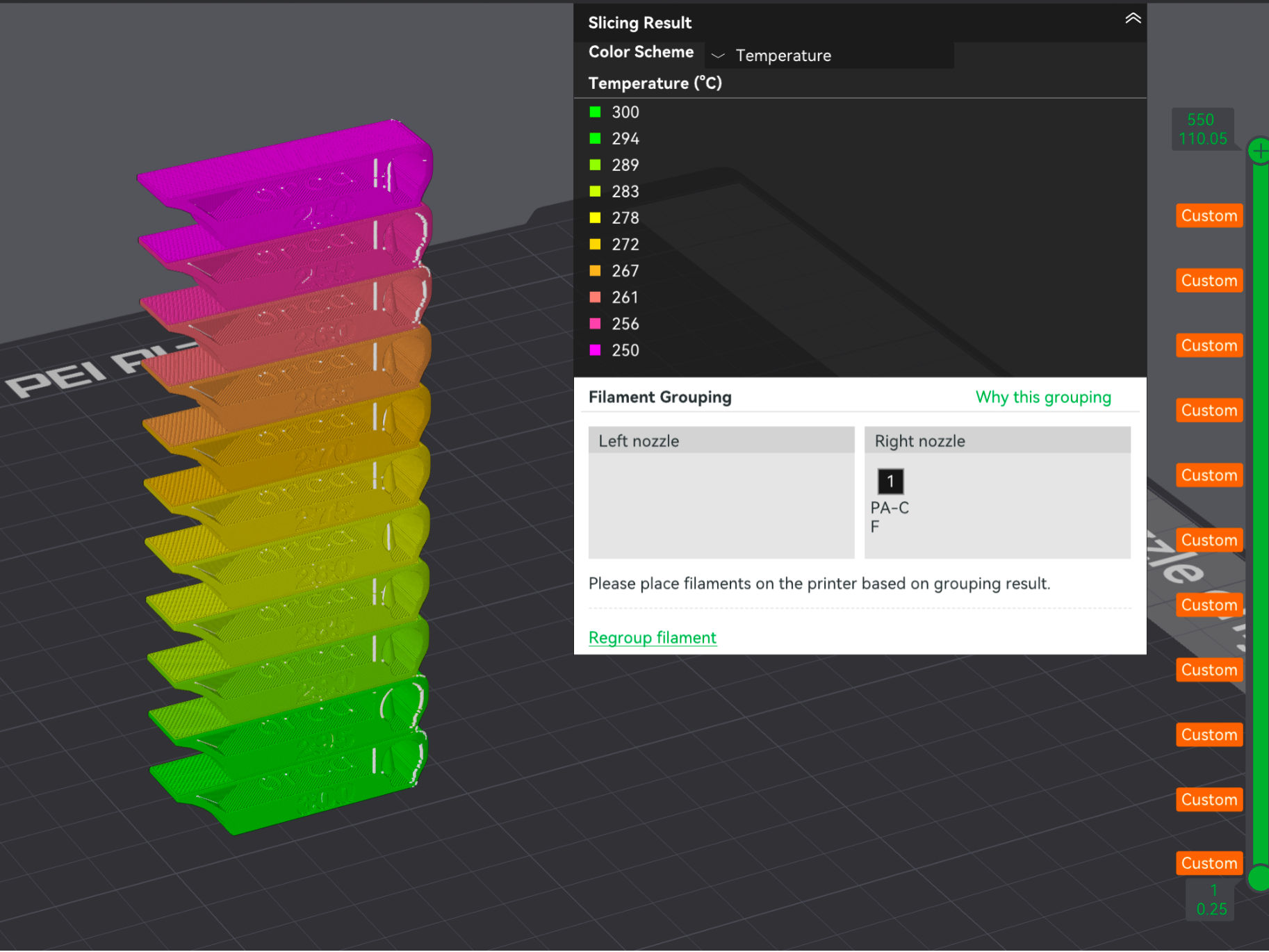1269x952 pixels.
Task: Click the 550 layer height readout
Action: pyautogui.click(x=1202, y=129)
